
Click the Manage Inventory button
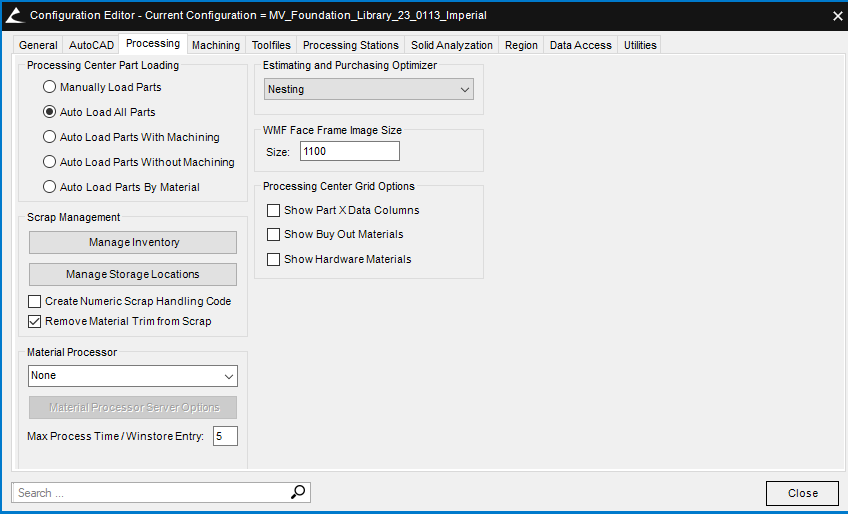[133, 242]
